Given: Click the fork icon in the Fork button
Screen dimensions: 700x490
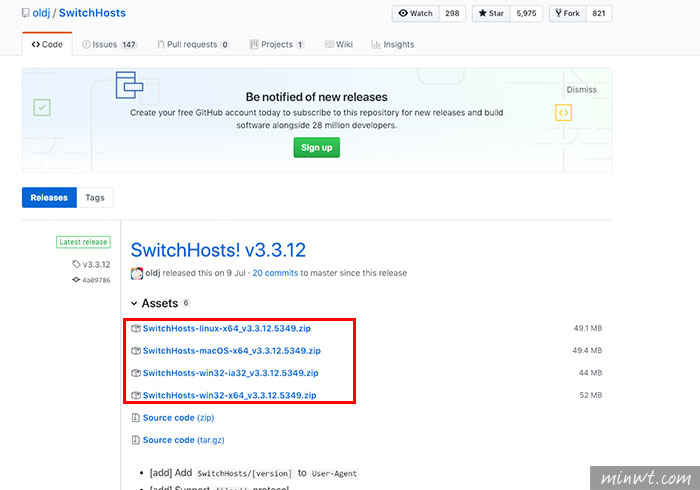Looking at the screenshot, I should pos(558,13).
